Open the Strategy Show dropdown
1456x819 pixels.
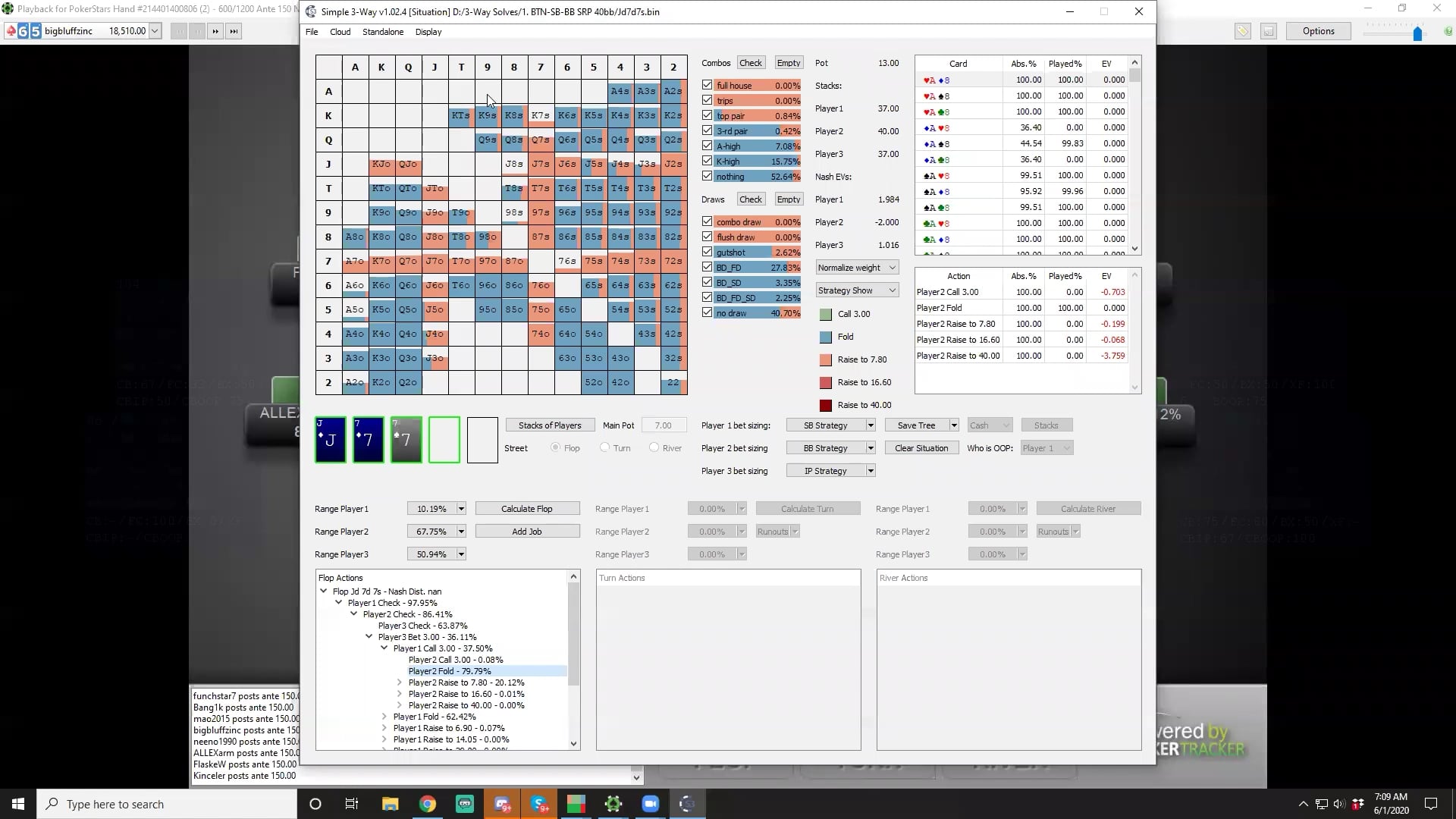tap(857, 290)
